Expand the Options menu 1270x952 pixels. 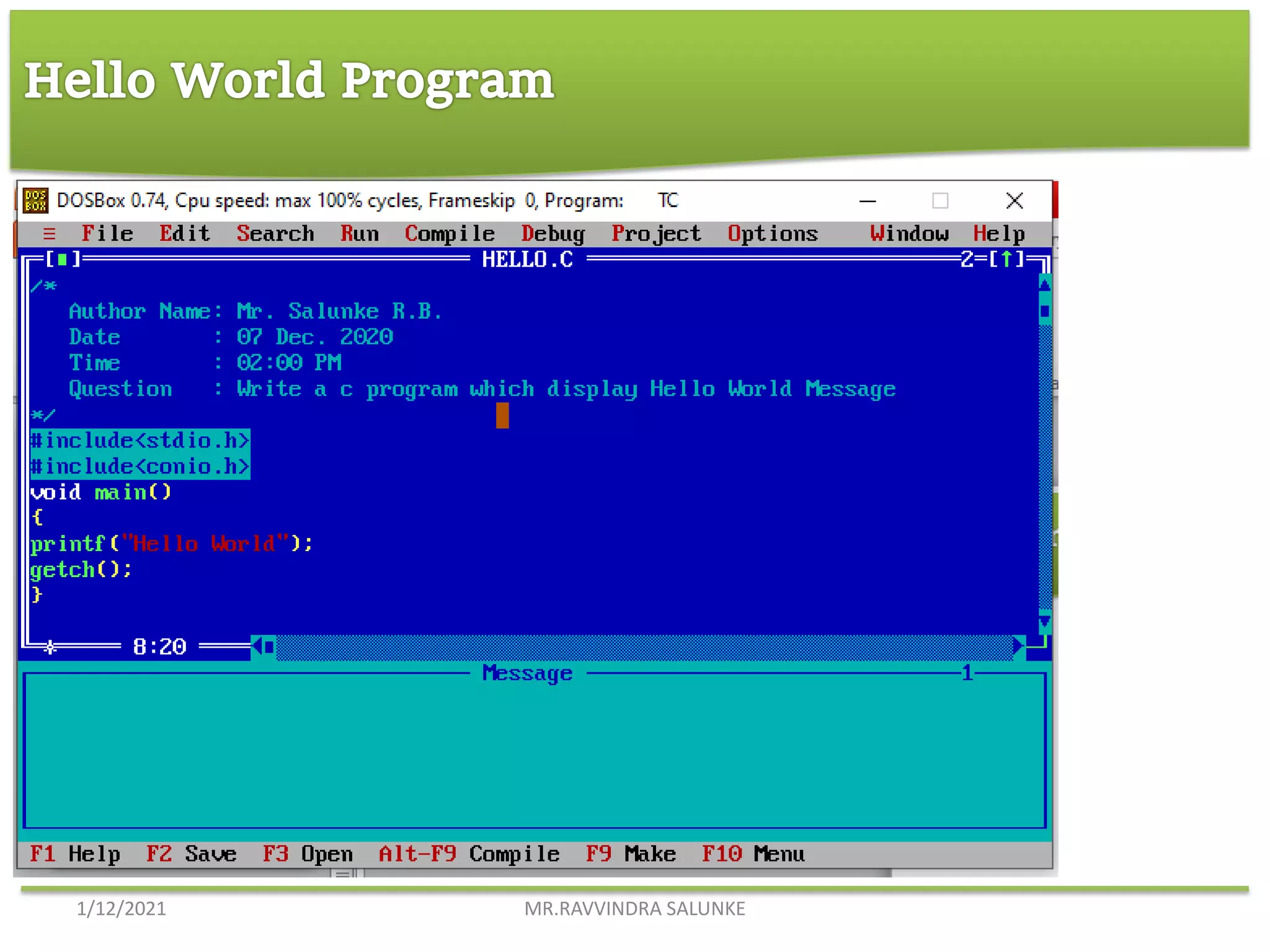[773, 234]
